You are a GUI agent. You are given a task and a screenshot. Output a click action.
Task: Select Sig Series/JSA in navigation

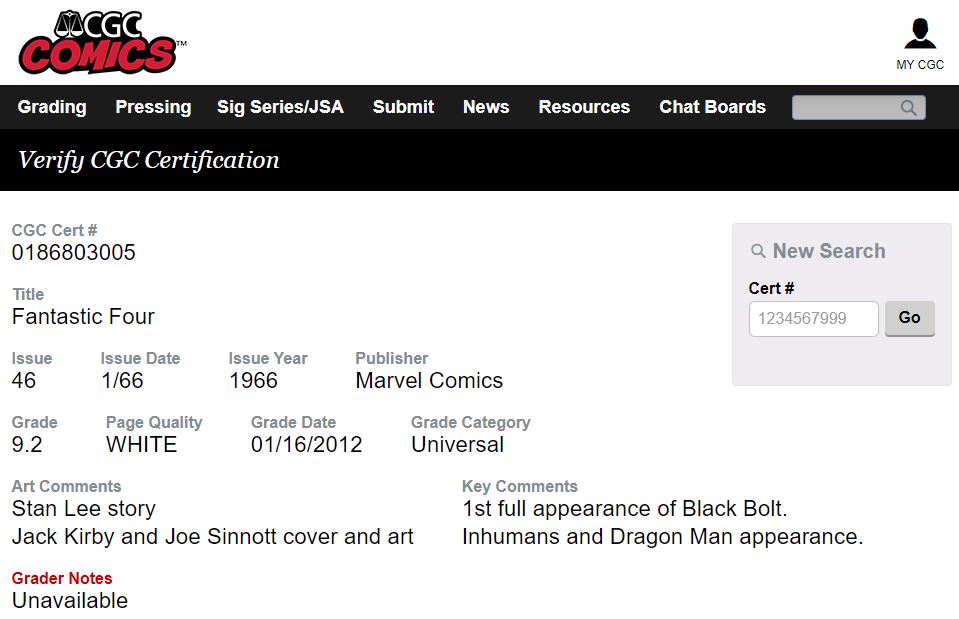coord(280,107)
